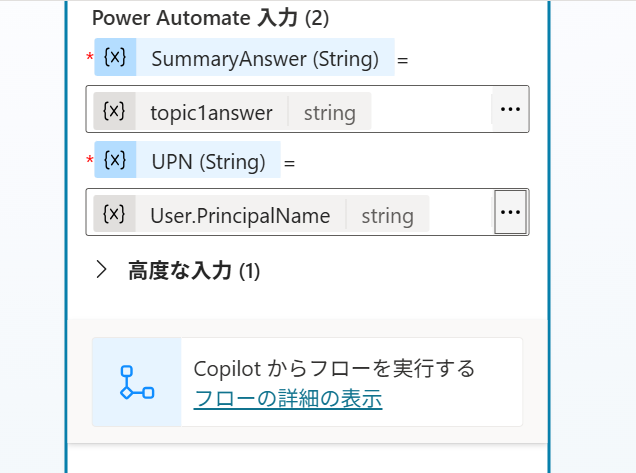The height and width of the screenshot is (473, 636).
Task: Select the topic1answer variable value
Action: 211,112
